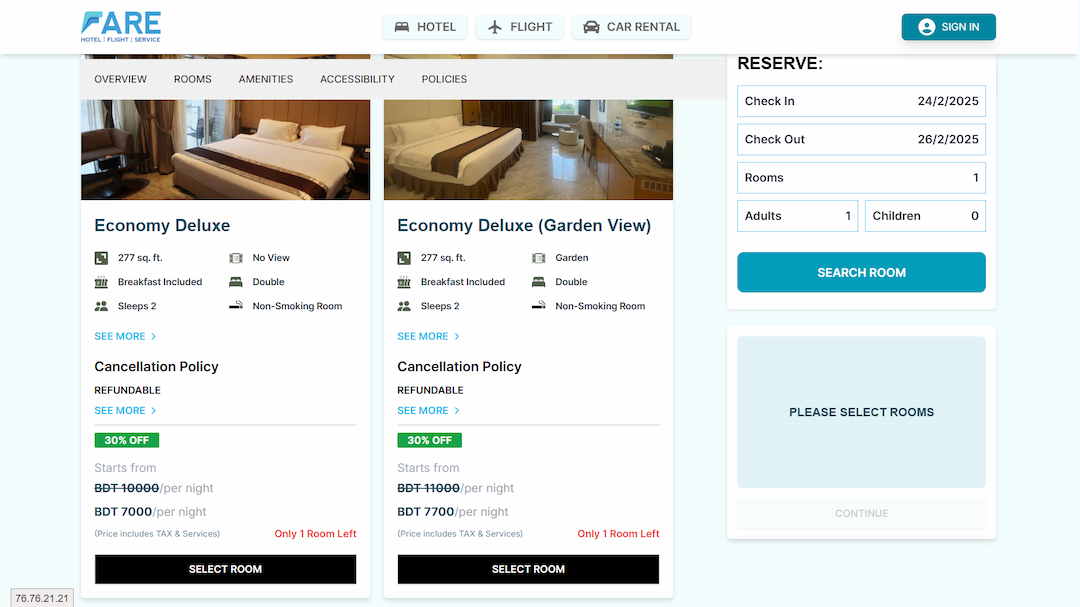
Task: Open the Check Out date field
Action: coord(861,139)
